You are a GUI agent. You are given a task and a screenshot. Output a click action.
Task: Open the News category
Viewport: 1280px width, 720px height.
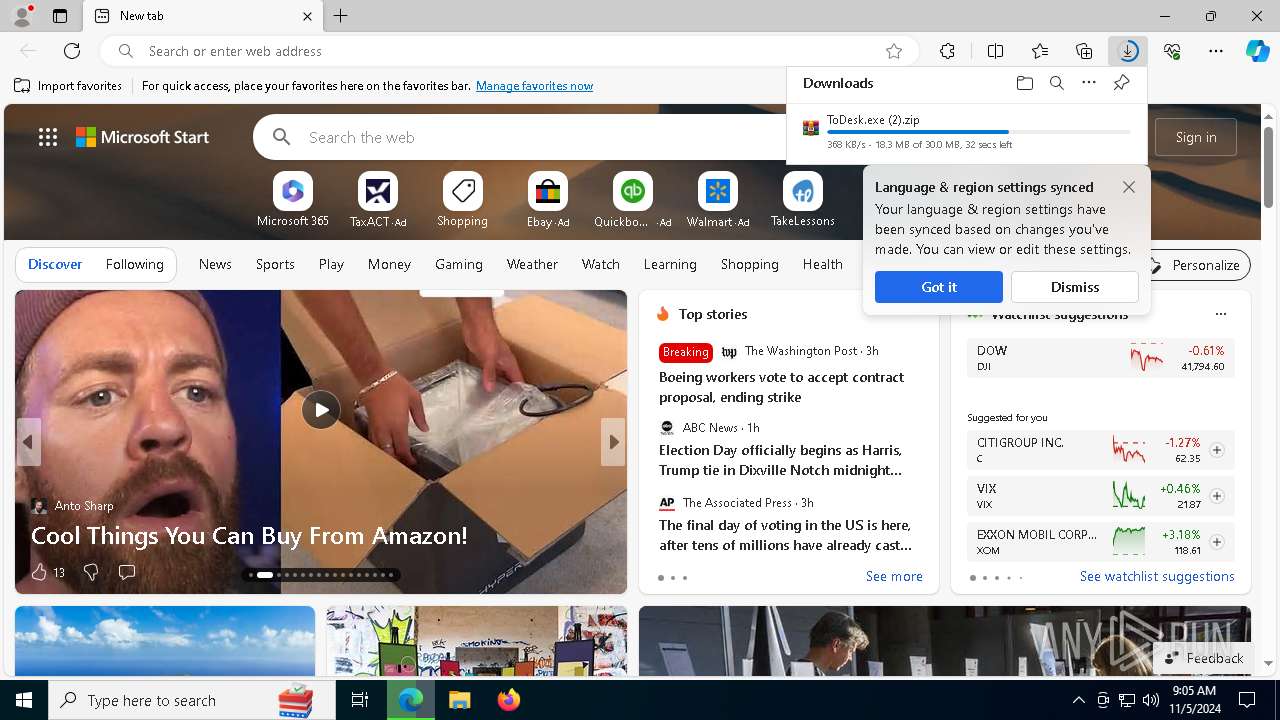click(x=215, y=264)
